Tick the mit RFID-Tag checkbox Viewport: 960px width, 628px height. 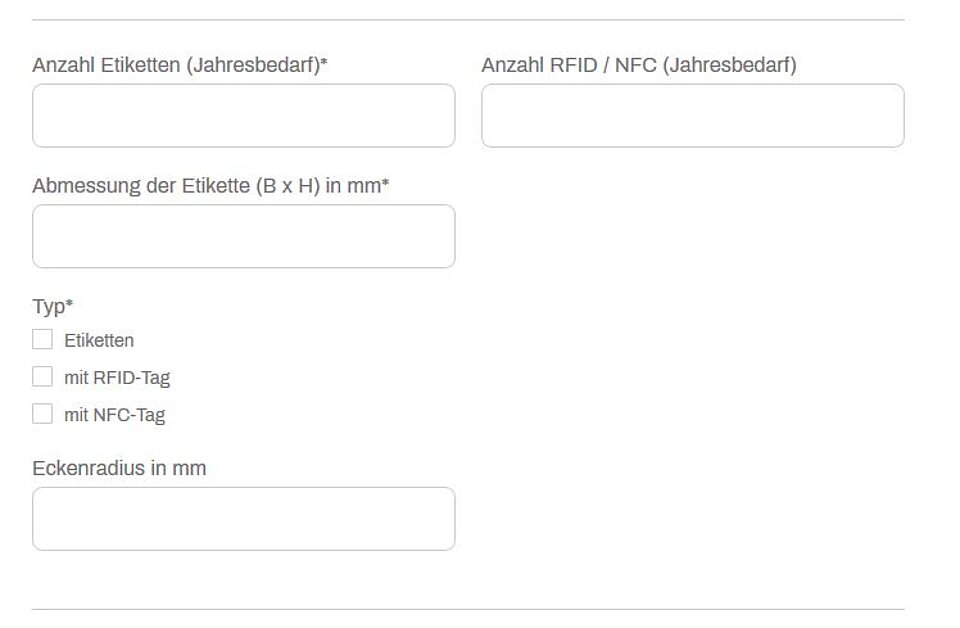coord(42,377)
